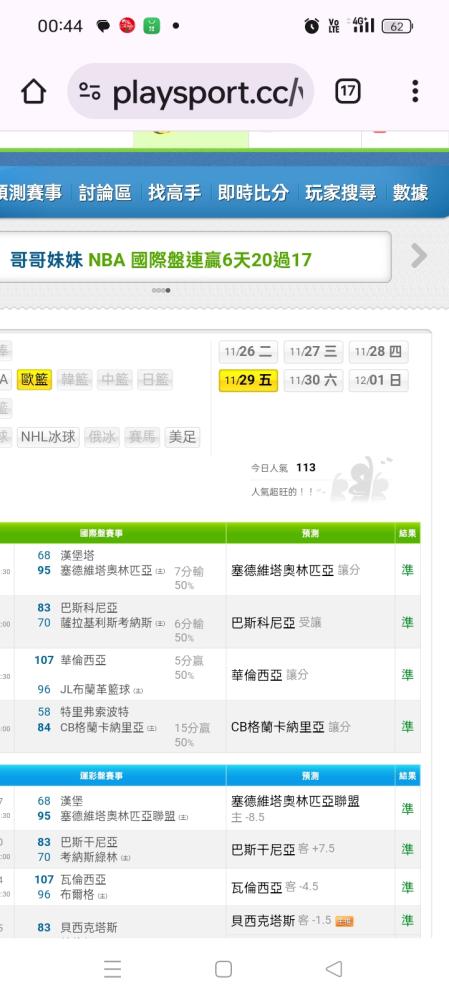Tap the battery indicator showing 62
The width and height of the screenshot is (449, 1000).
pyautogui.click(x=397, y=26)
